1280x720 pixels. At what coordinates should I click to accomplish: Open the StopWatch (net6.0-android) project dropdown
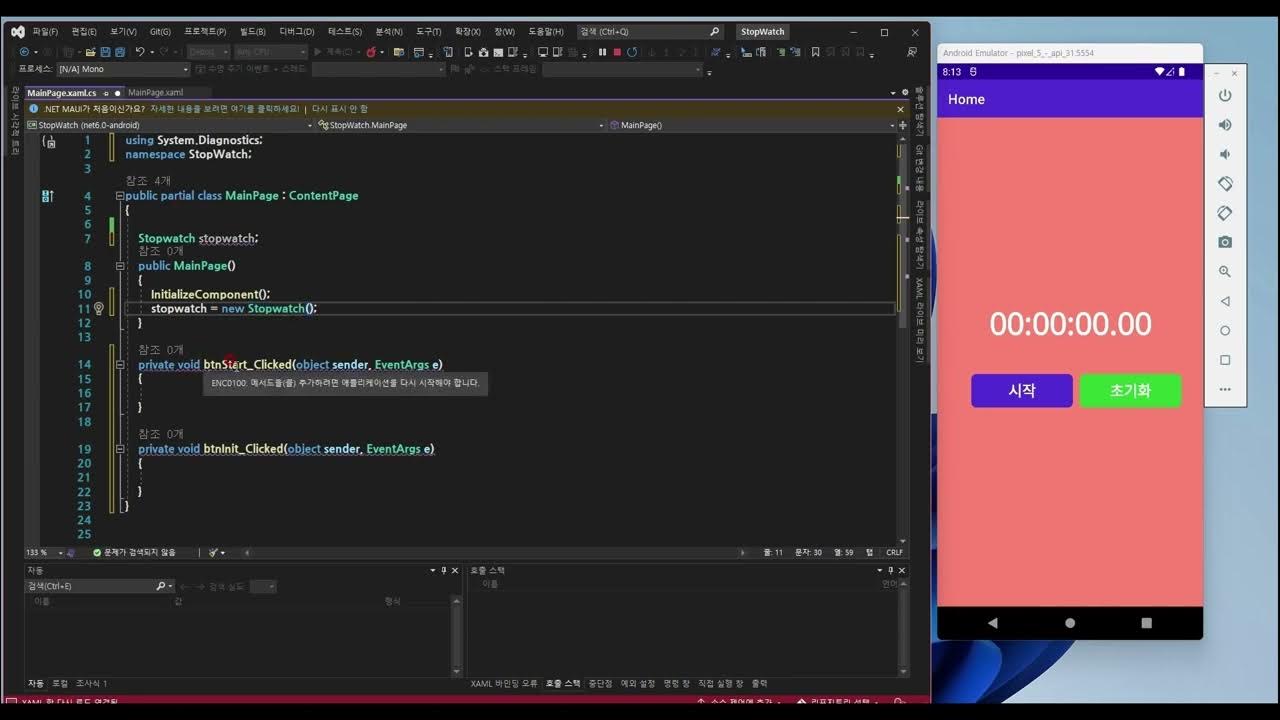pyautogui.click(x=169, y=125)
